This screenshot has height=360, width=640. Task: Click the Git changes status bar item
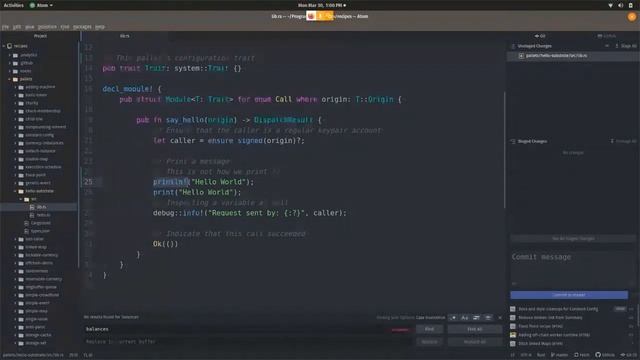pos(629,355)
